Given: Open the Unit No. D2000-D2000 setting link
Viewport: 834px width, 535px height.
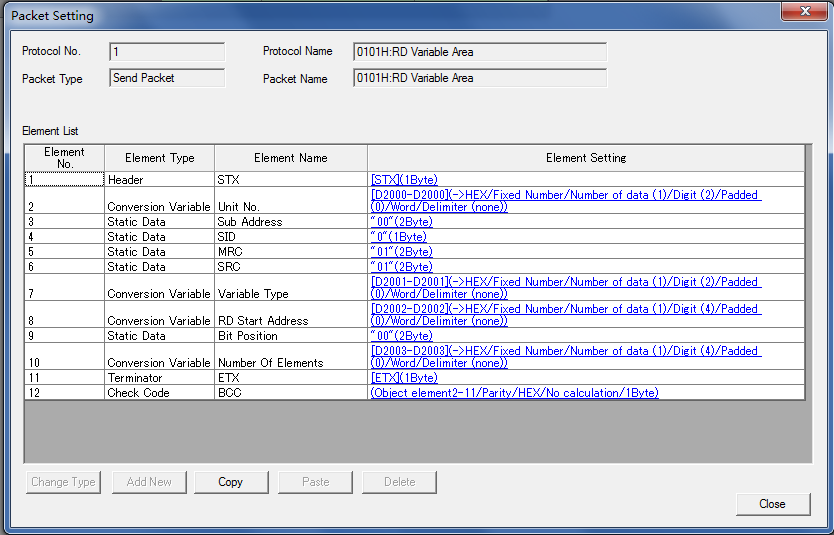Looking at the screenshot, I should point(565,195).
